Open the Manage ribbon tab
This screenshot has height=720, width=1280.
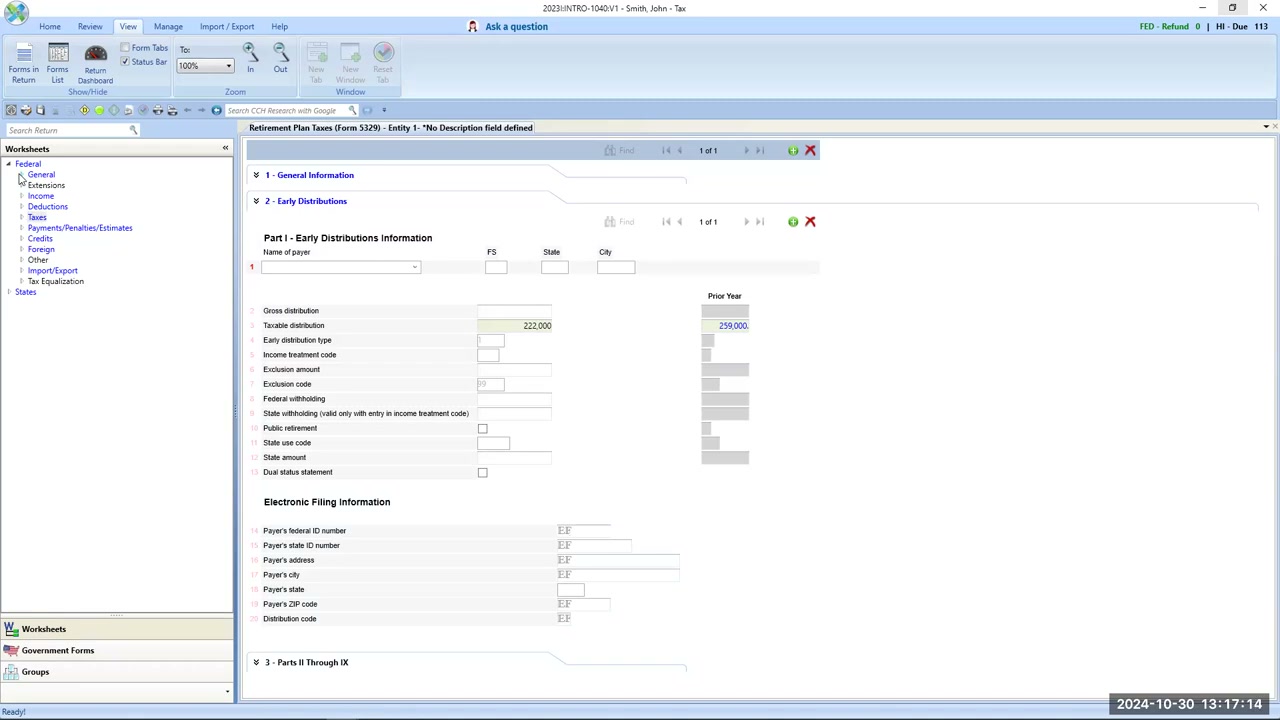click(x=168, y=27)
